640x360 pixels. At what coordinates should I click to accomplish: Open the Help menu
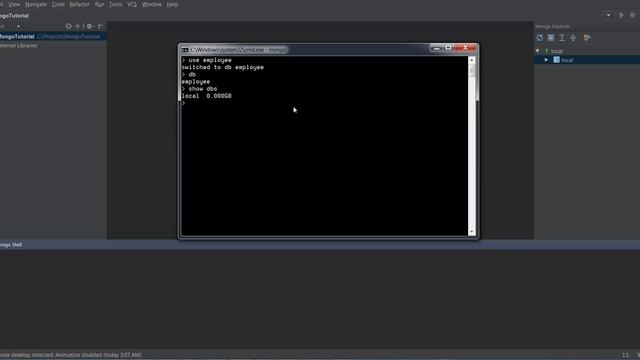click(x=172, y=4)
